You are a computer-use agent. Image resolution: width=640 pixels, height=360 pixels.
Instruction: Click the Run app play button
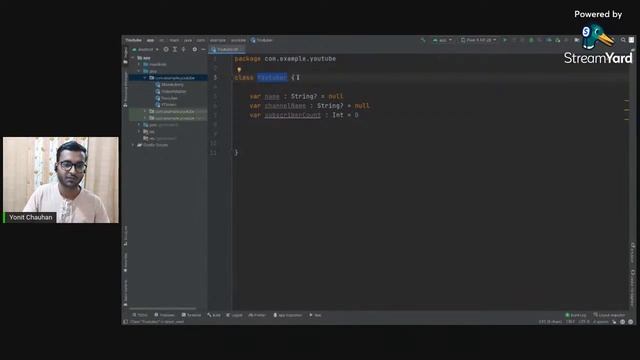505,40
